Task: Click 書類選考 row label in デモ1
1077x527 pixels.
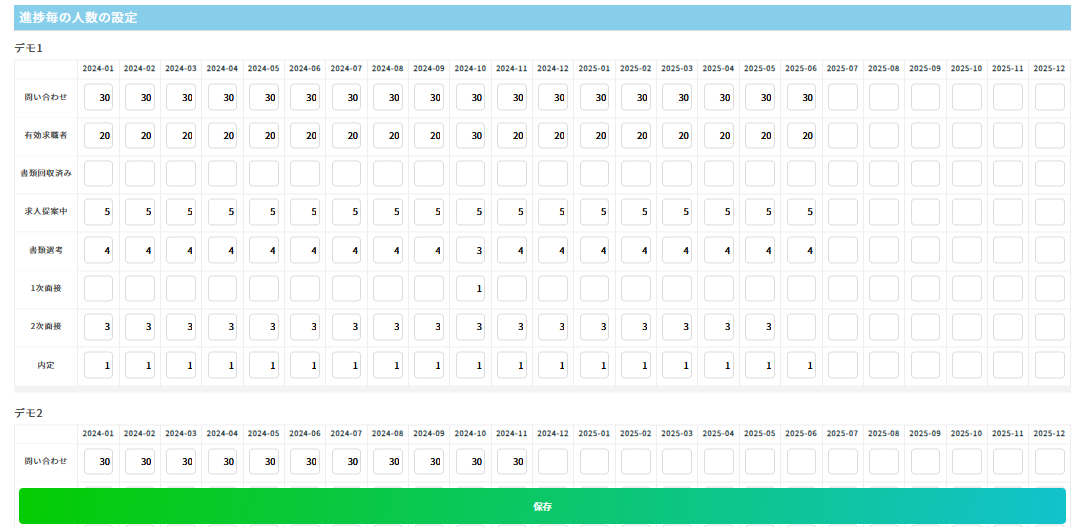Action: coord(45,251)
